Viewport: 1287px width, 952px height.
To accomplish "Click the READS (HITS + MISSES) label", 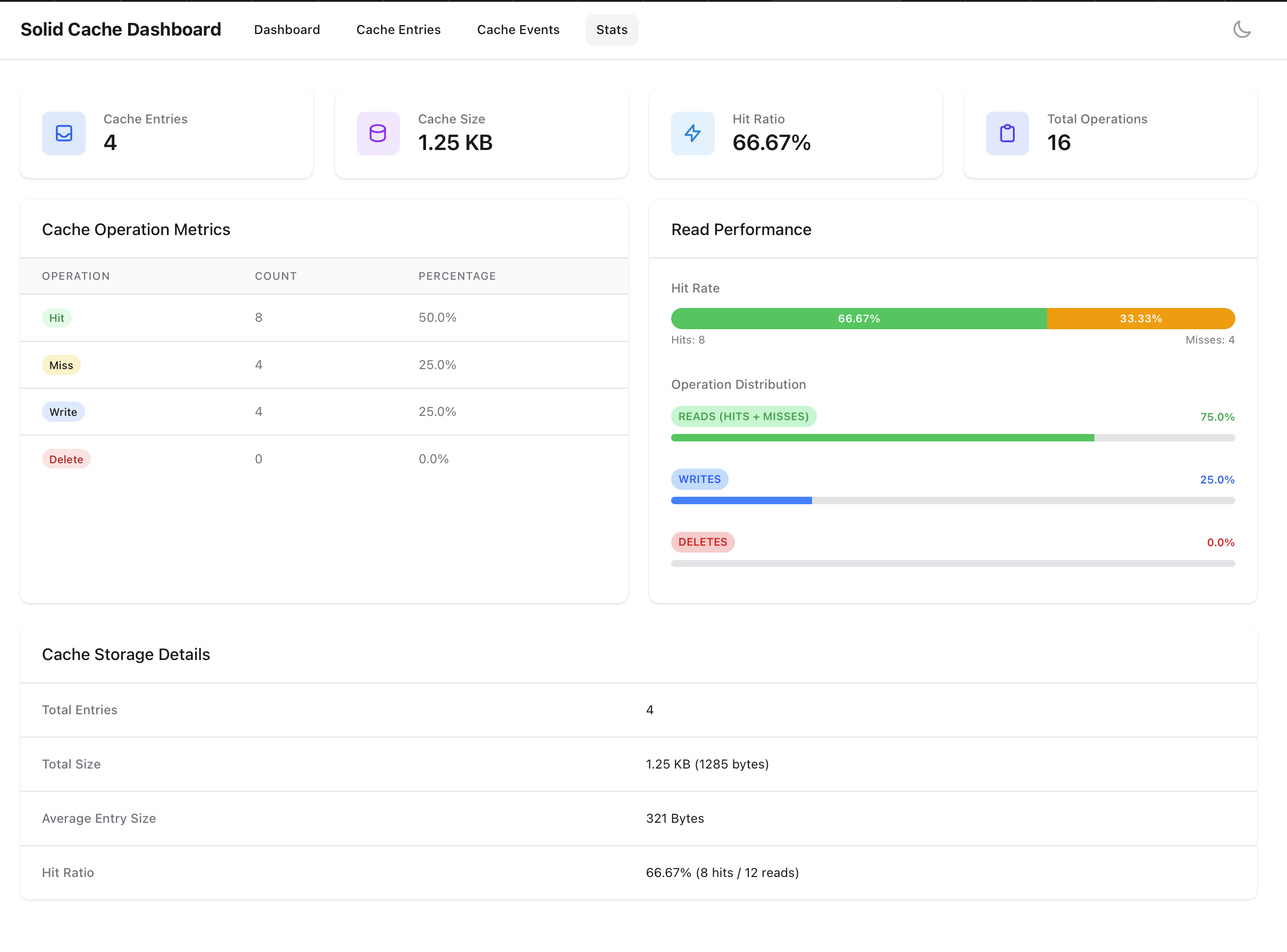I will [x=743, y=416].
